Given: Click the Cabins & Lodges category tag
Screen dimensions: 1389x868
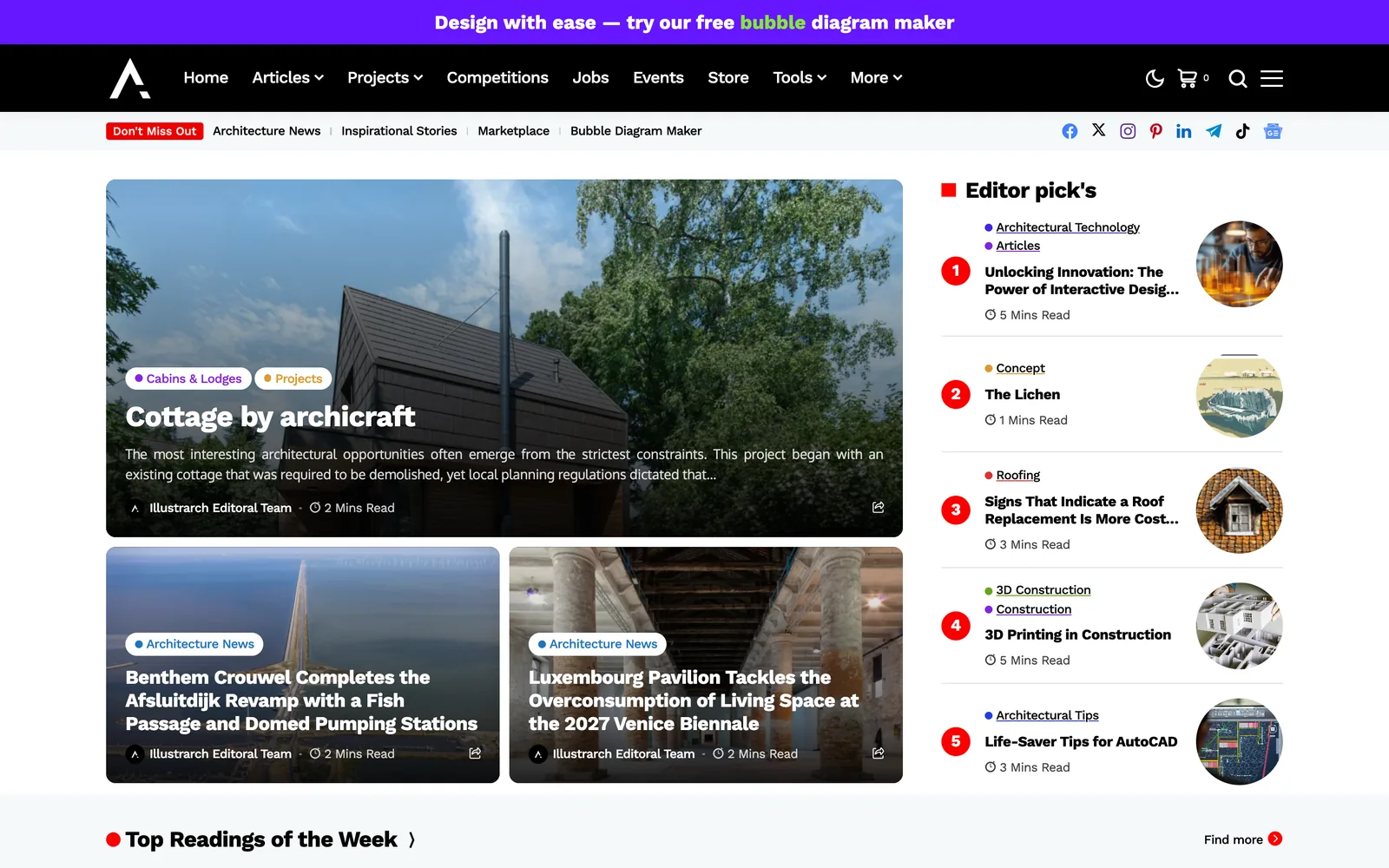Looking at the screenshot, I should coord(188,378).
